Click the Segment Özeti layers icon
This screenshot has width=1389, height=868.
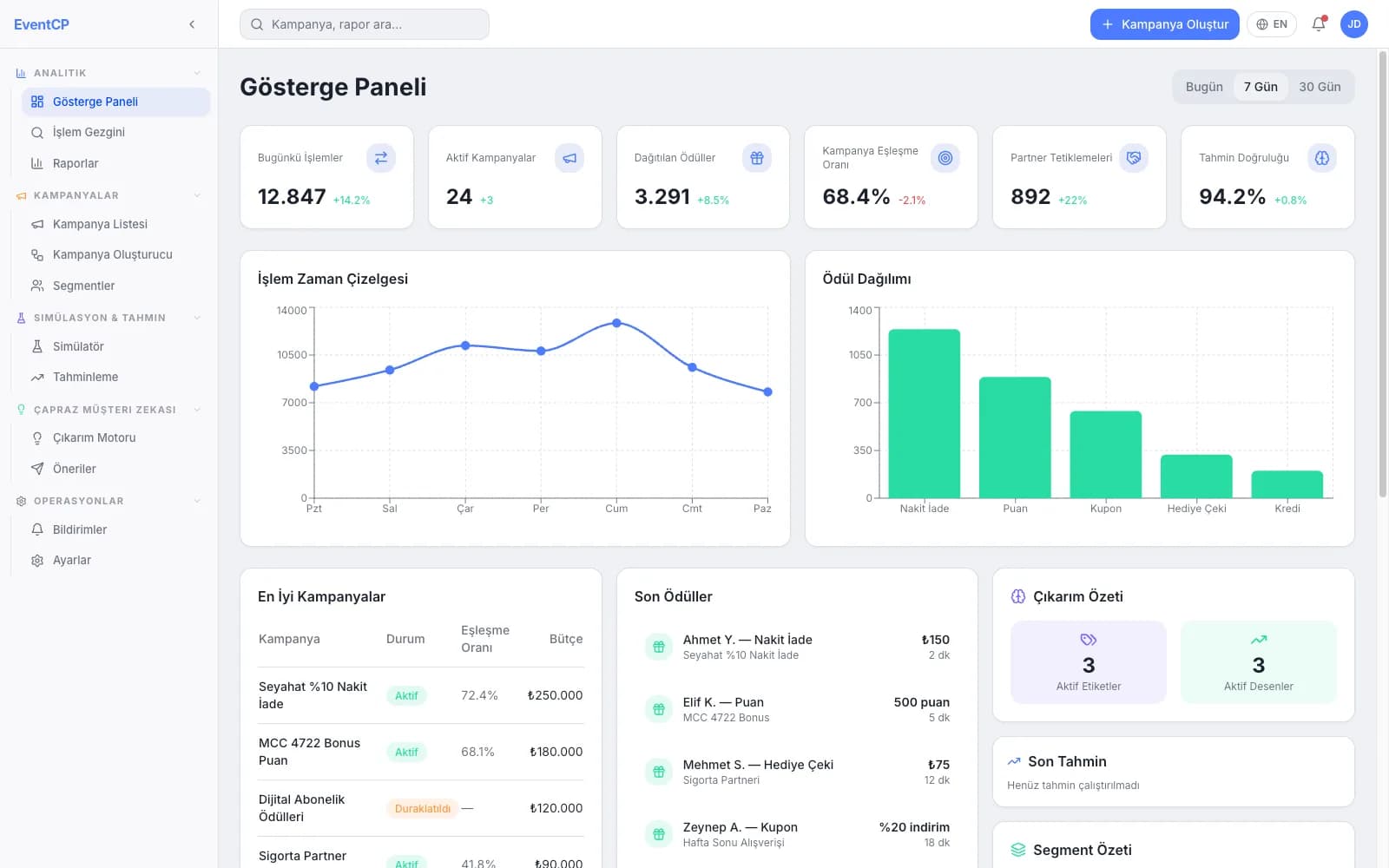point(1018,850)
